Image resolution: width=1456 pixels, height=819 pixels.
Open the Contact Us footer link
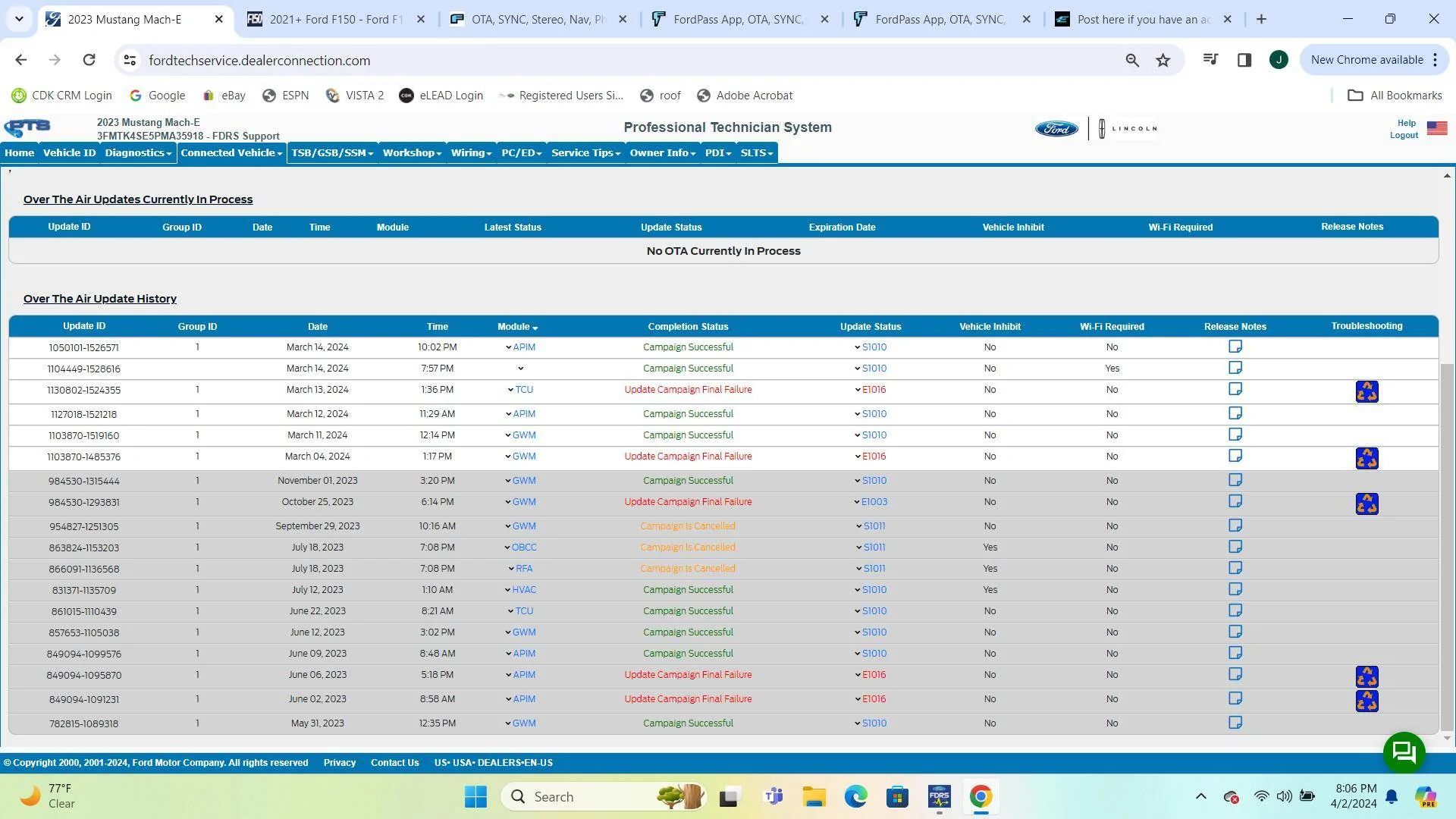[394, 763]
